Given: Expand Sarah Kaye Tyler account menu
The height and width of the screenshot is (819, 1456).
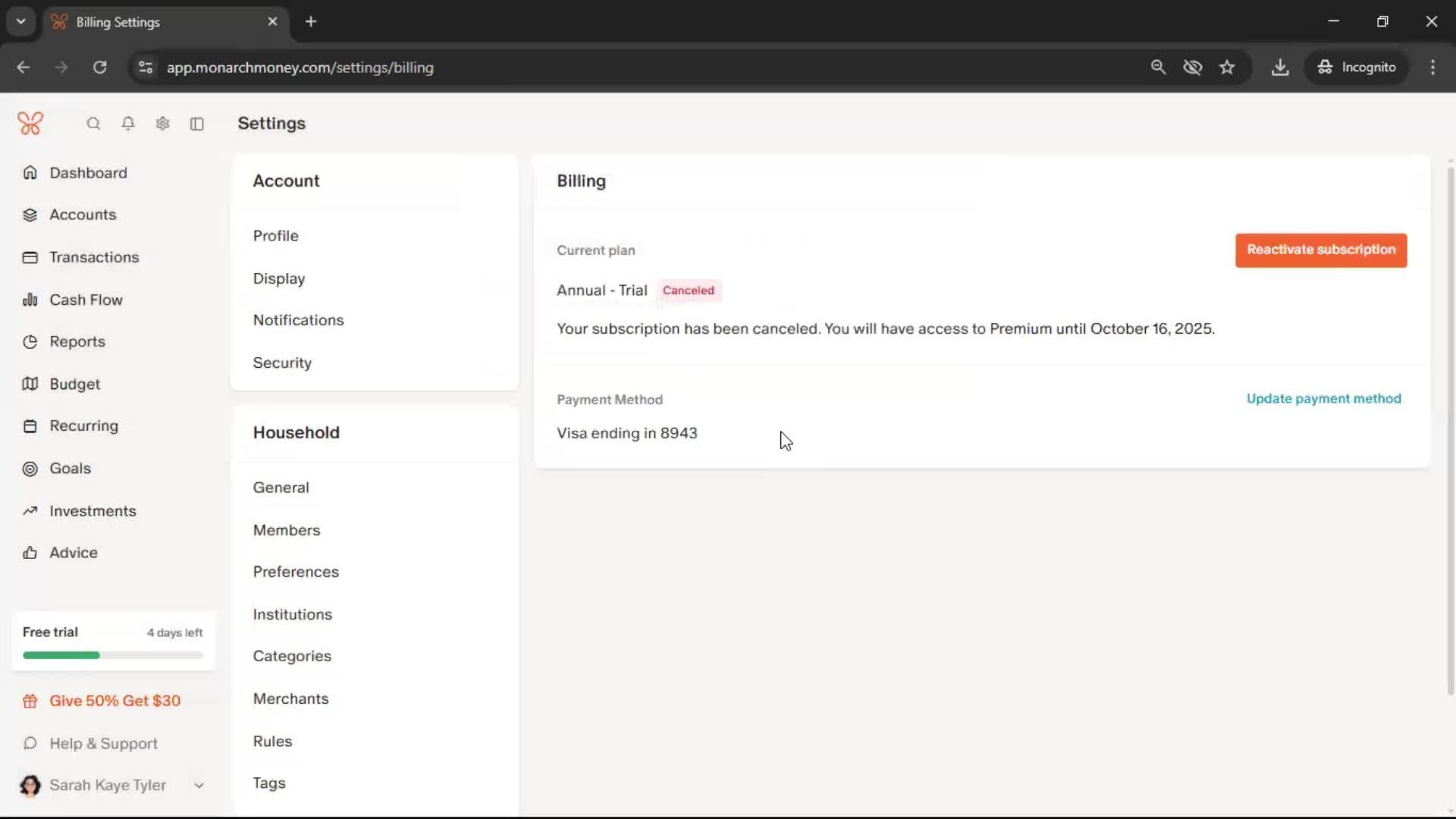Looking at the screenshot, I should (x=199, y=786).
